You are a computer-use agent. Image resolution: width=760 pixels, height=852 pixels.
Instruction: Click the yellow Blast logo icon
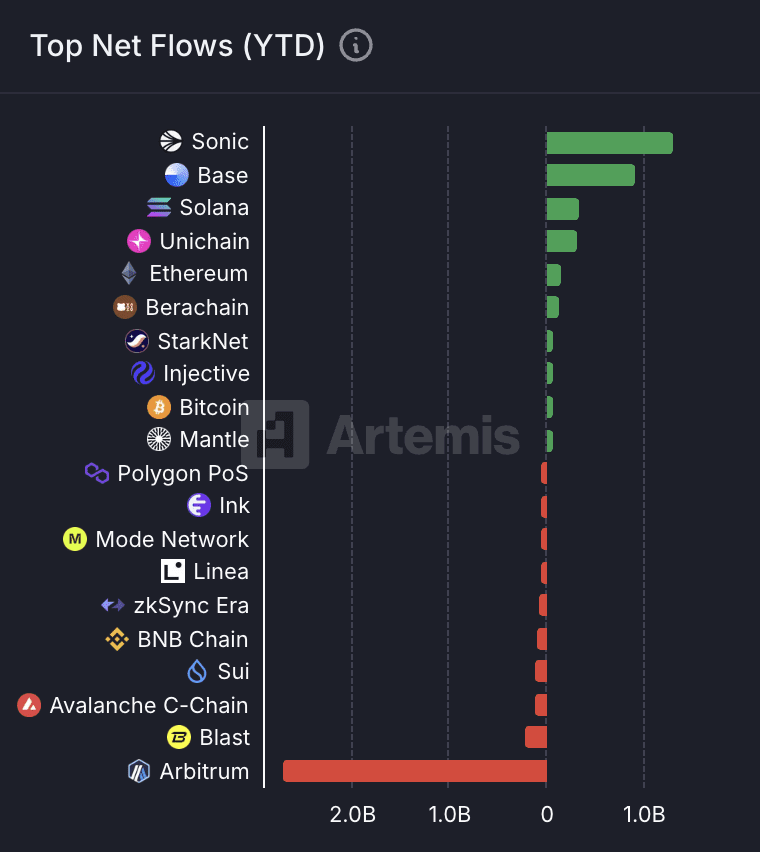coord(179,737)
